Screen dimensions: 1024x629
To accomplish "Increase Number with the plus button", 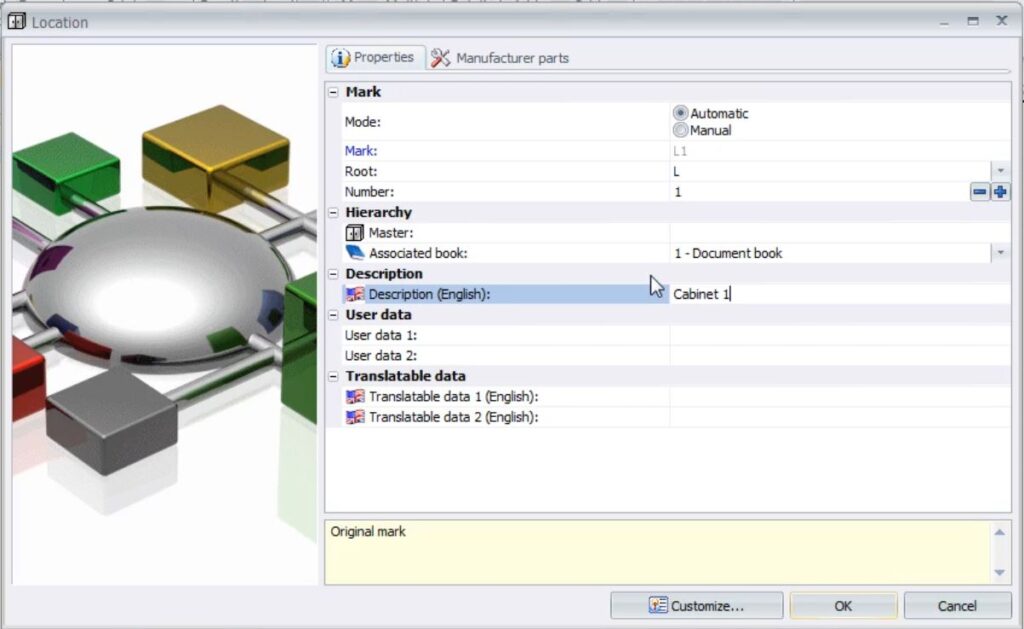I will point(1000,192).
